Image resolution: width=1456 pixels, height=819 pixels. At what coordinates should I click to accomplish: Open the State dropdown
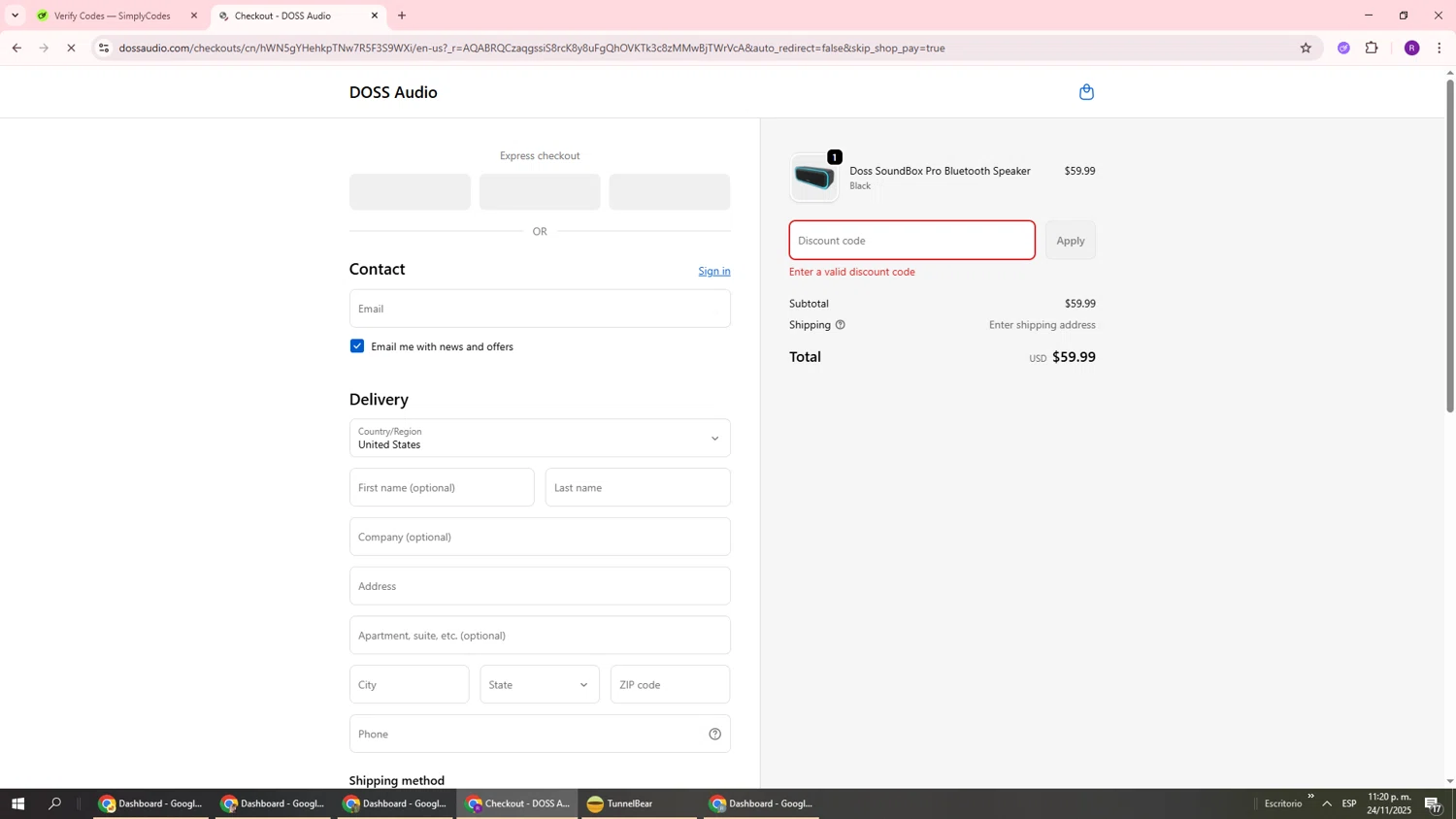[540, 685]
